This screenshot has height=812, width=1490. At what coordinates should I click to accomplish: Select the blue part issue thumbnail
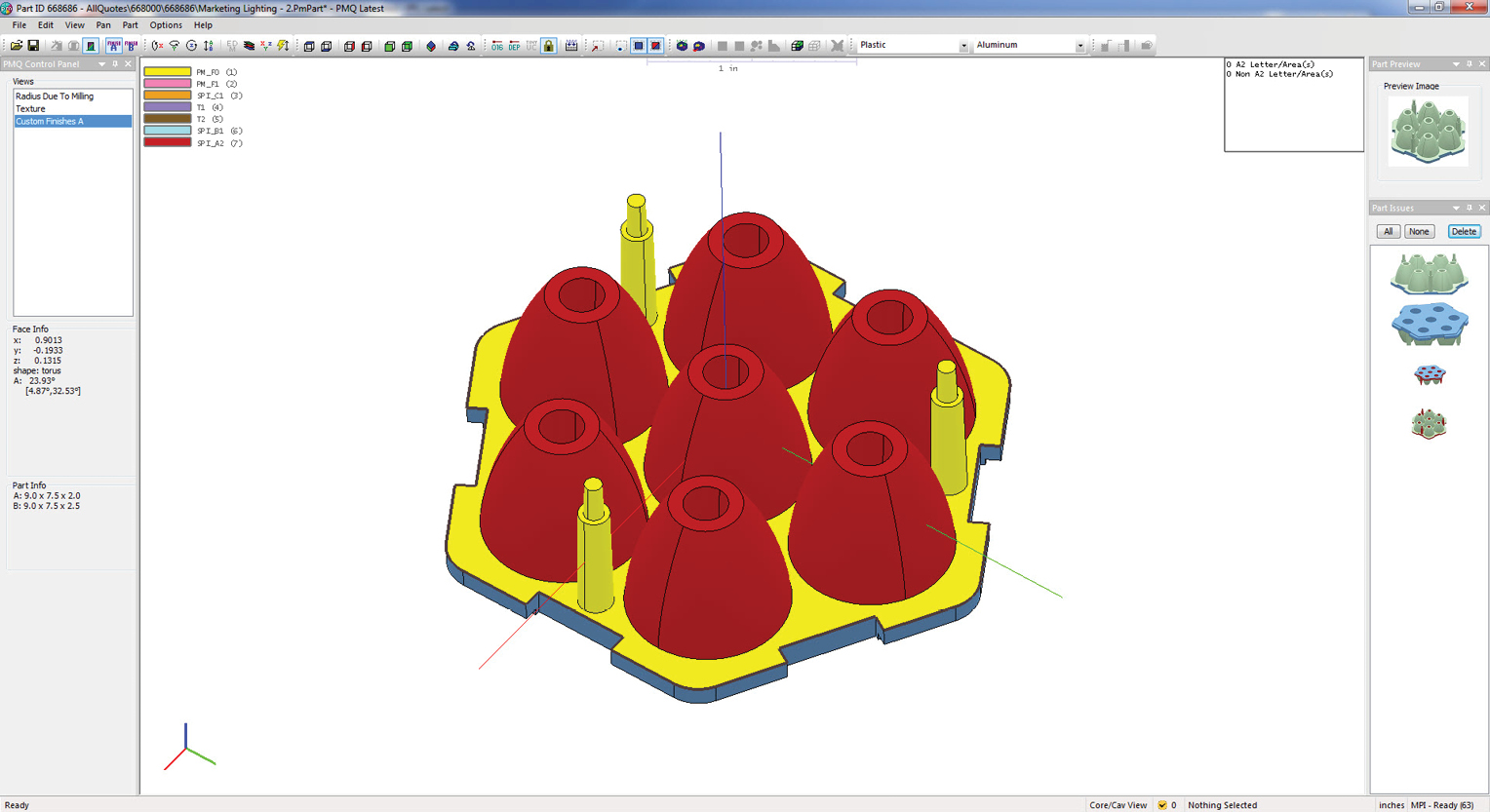(1429, 324)
